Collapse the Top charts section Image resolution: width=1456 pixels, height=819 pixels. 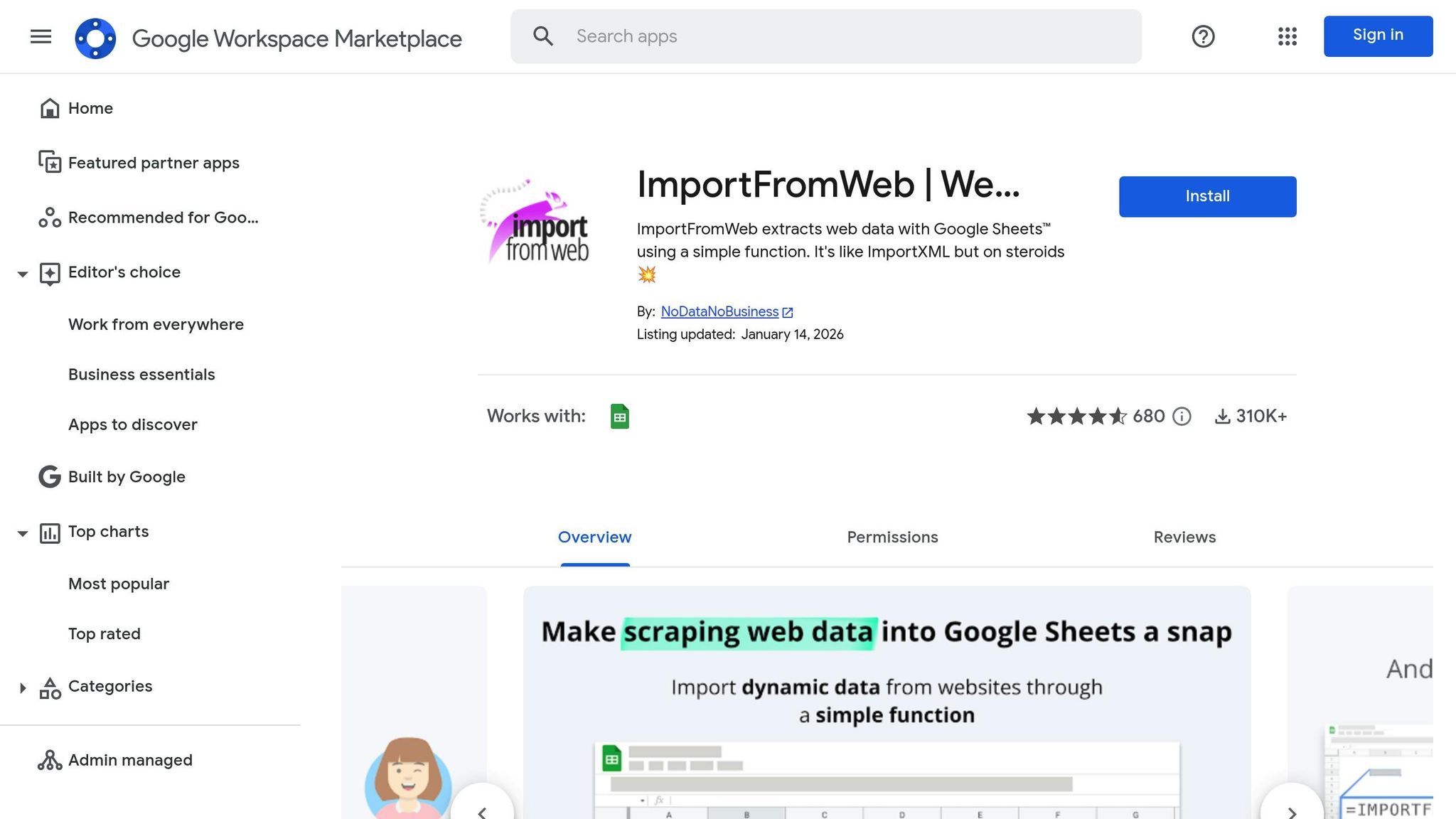(22, 533)
